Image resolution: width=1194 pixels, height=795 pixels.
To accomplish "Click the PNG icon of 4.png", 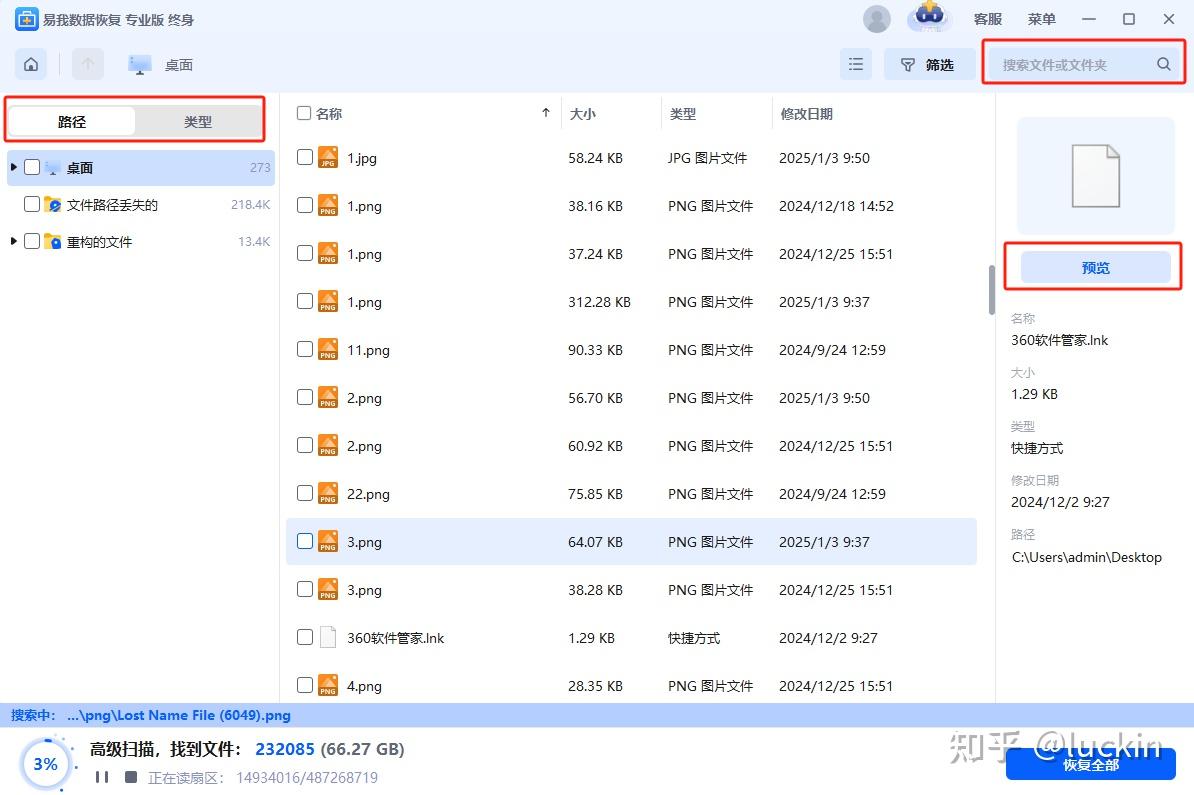I will [x=328, y=685].
